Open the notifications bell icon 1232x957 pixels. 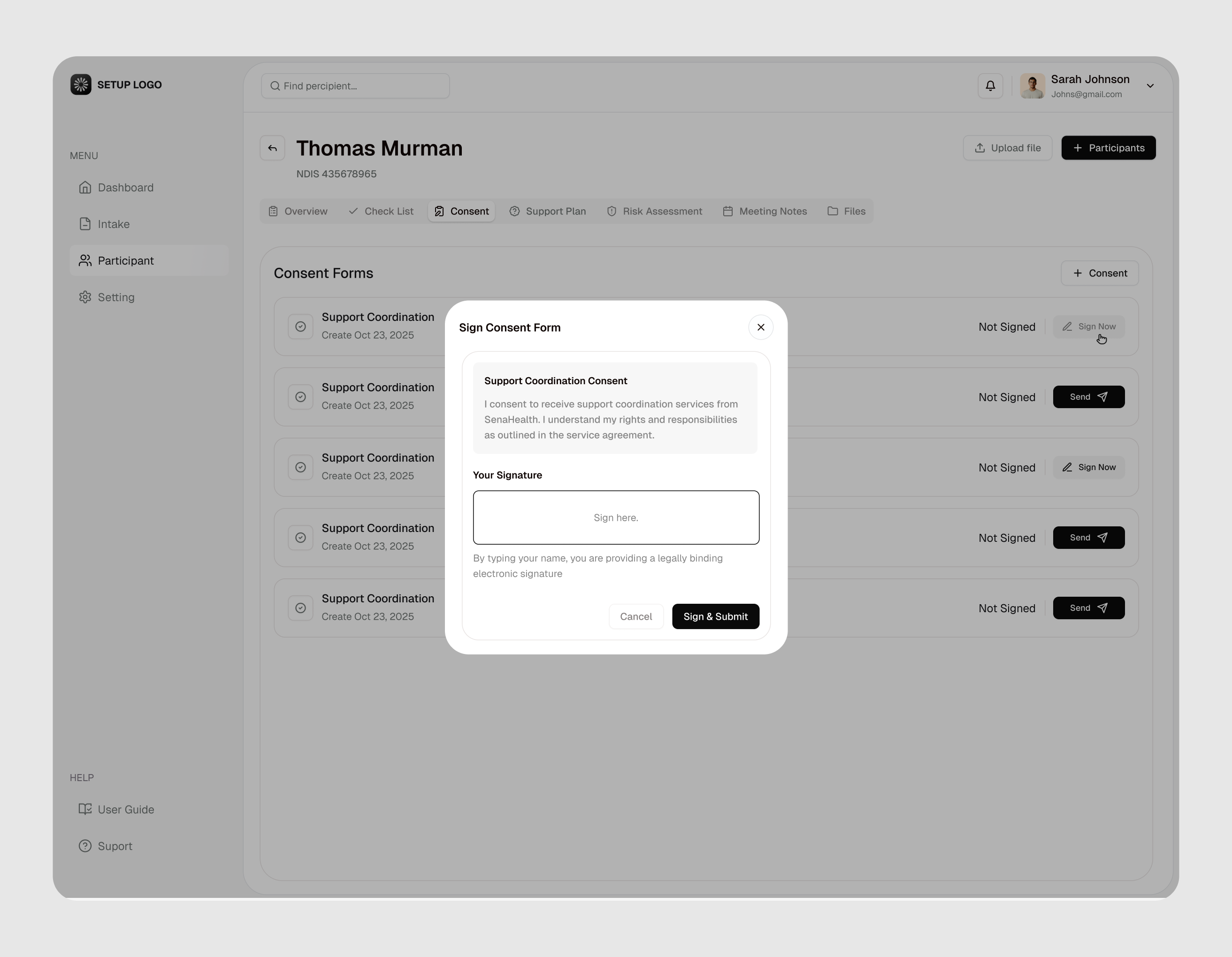tap(990, 86)
